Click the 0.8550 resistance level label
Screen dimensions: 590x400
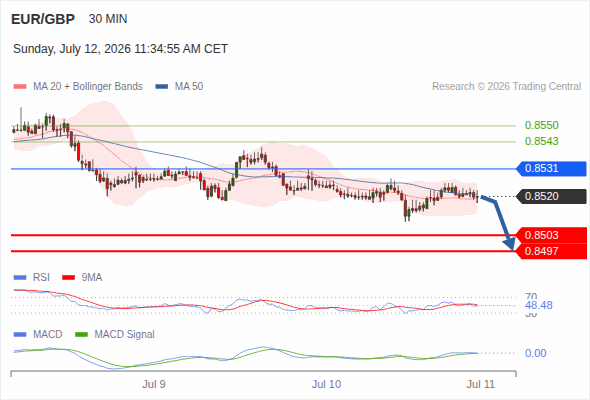[x=541, y=125]
